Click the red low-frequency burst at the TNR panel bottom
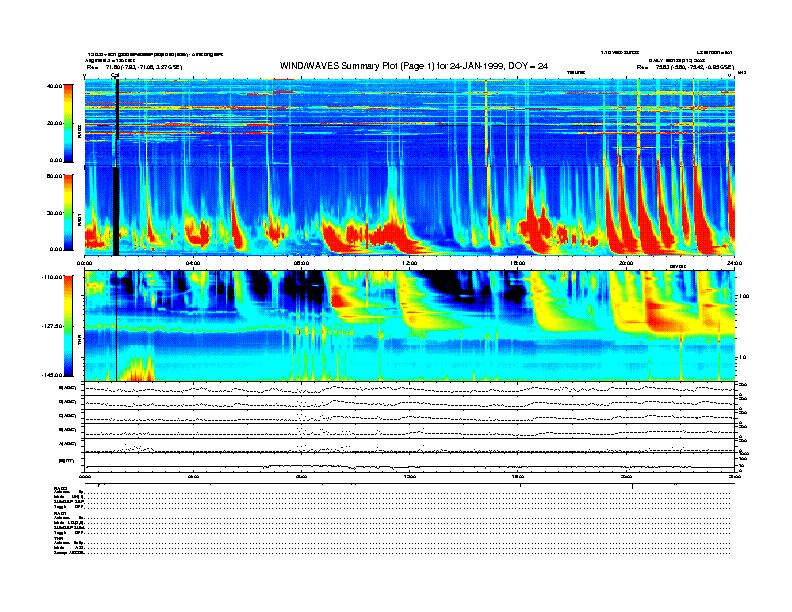792x612 pixels. tap(136, 369)
